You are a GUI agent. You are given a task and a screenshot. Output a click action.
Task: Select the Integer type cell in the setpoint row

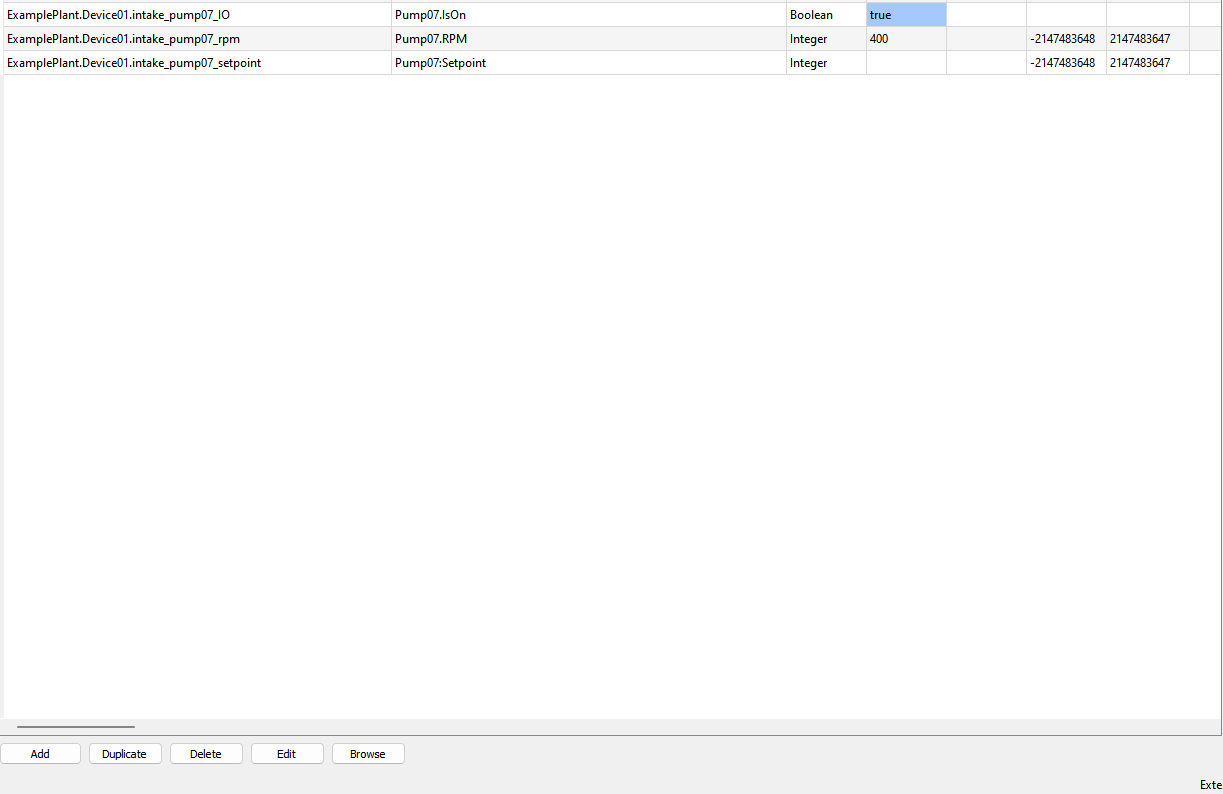826,63
